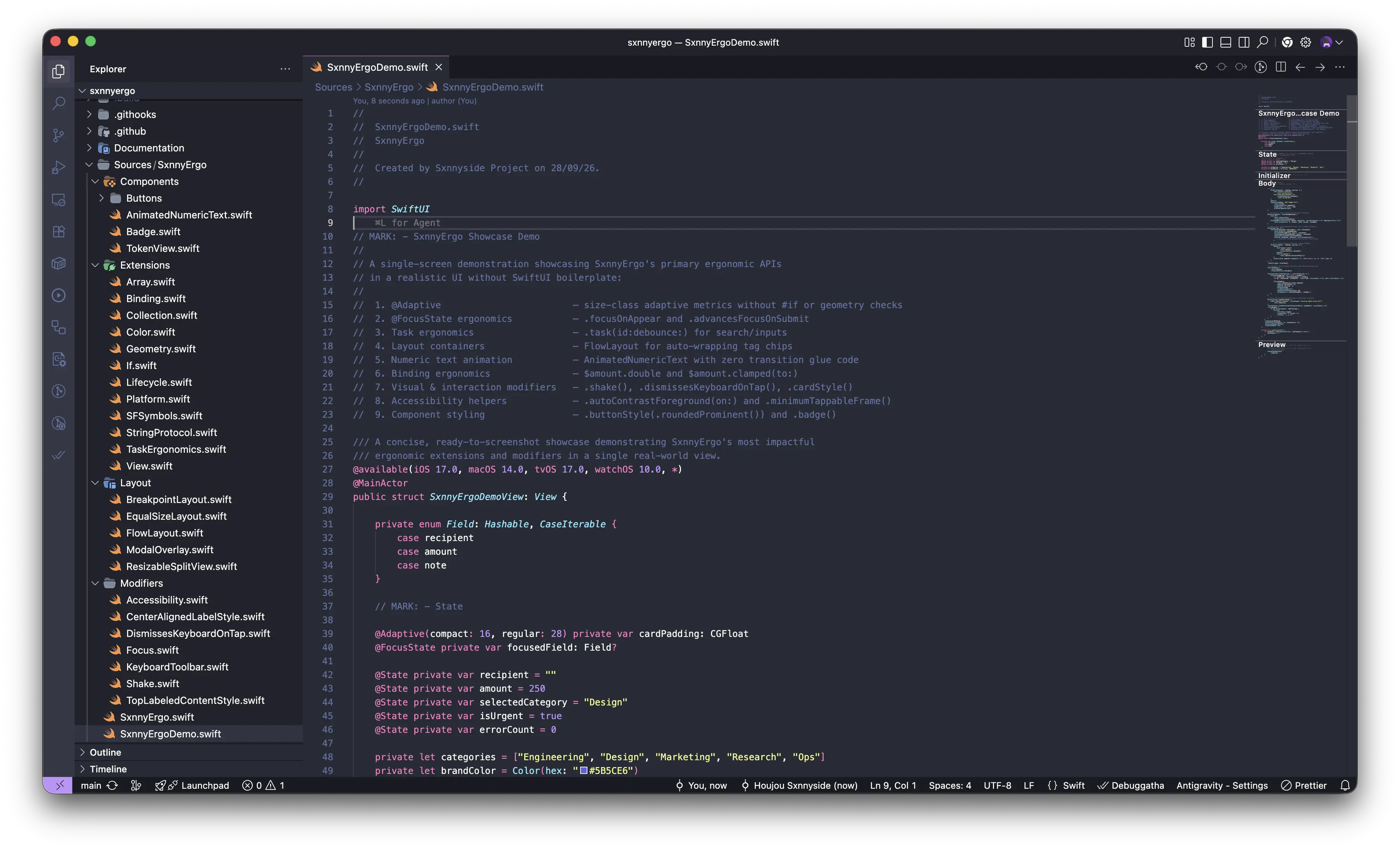Click the #5B5CE6 color swatch in code
The width and height of the screenshot is (1400, 850).
point(584,770)
